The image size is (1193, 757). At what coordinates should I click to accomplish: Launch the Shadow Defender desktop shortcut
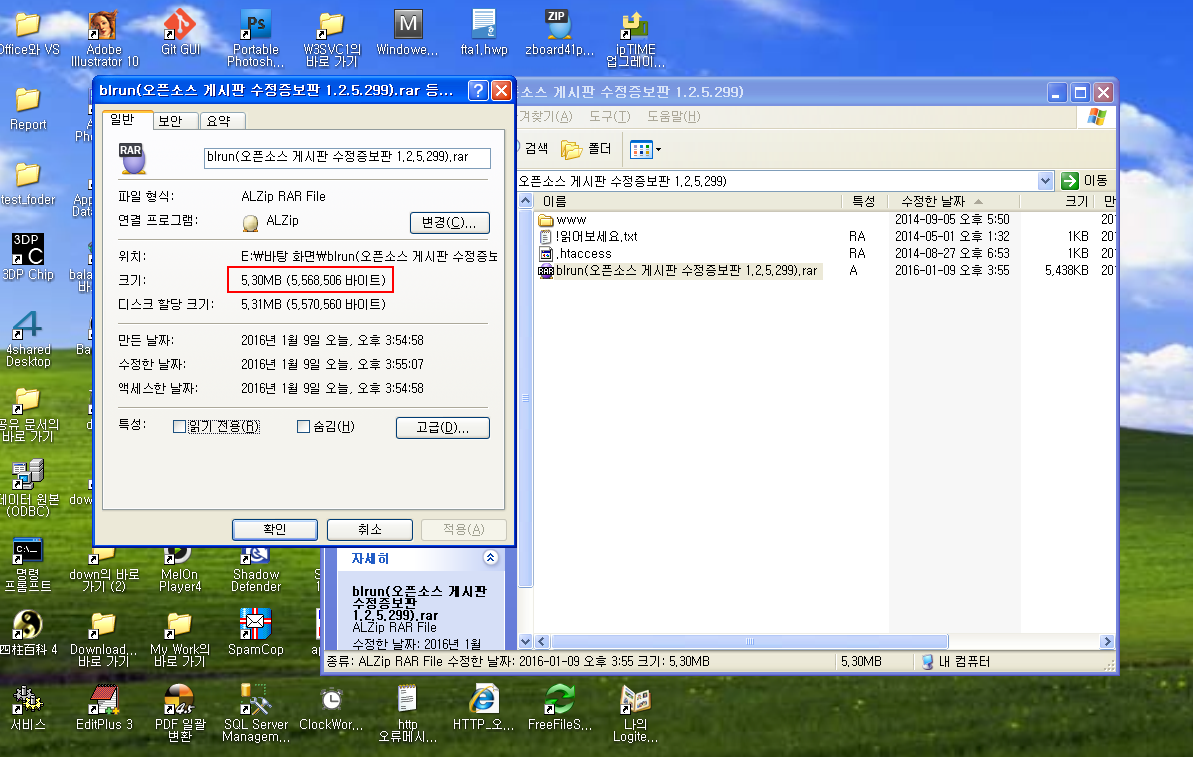[x=256, y=569]
